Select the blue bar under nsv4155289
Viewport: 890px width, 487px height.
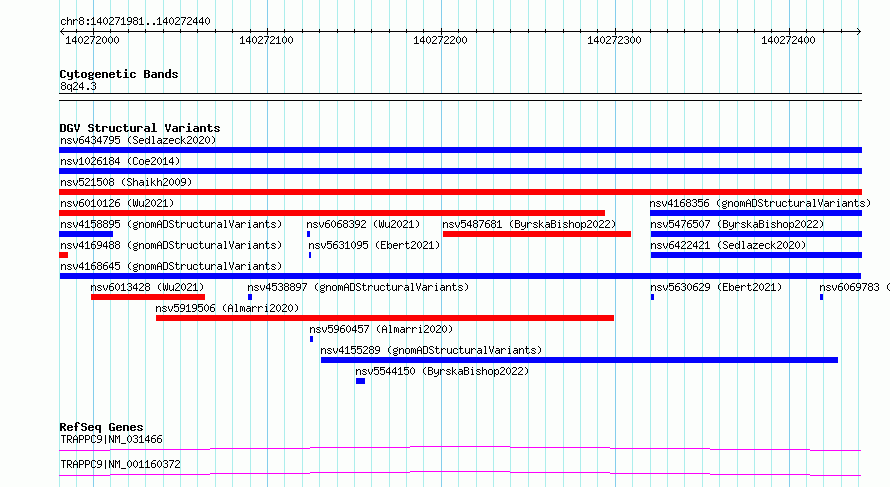[580, 360]
